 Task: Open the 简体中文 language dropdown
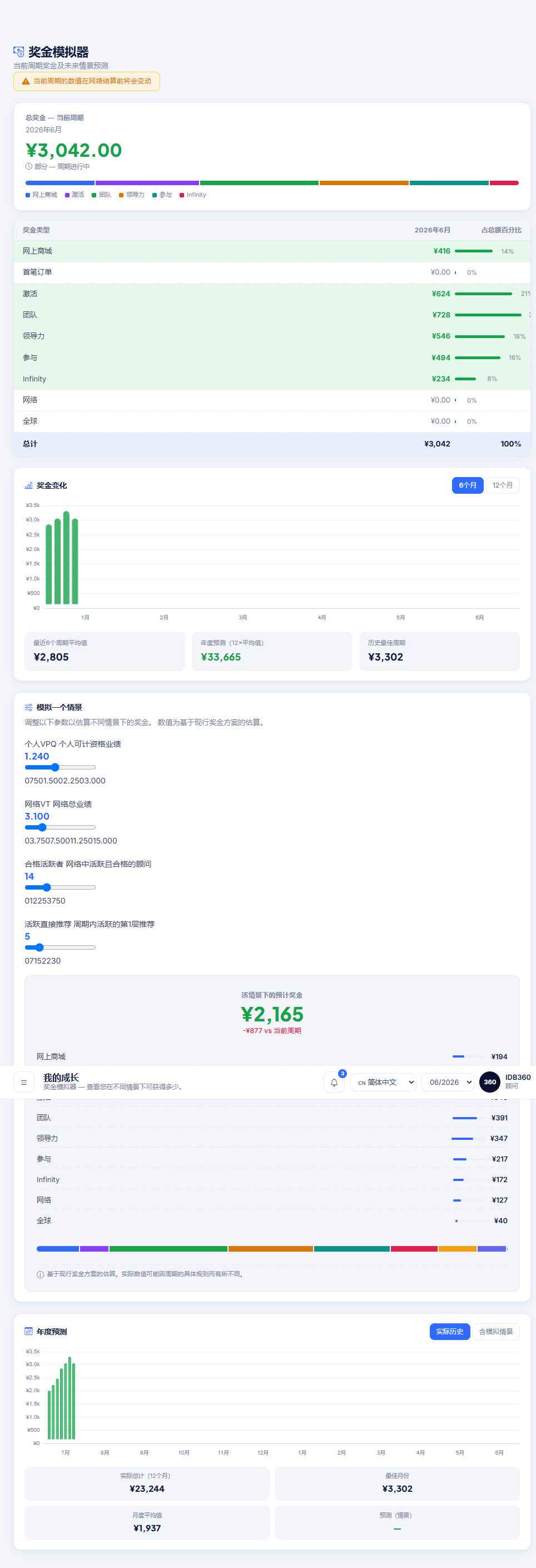click(x=383, y=1082)
